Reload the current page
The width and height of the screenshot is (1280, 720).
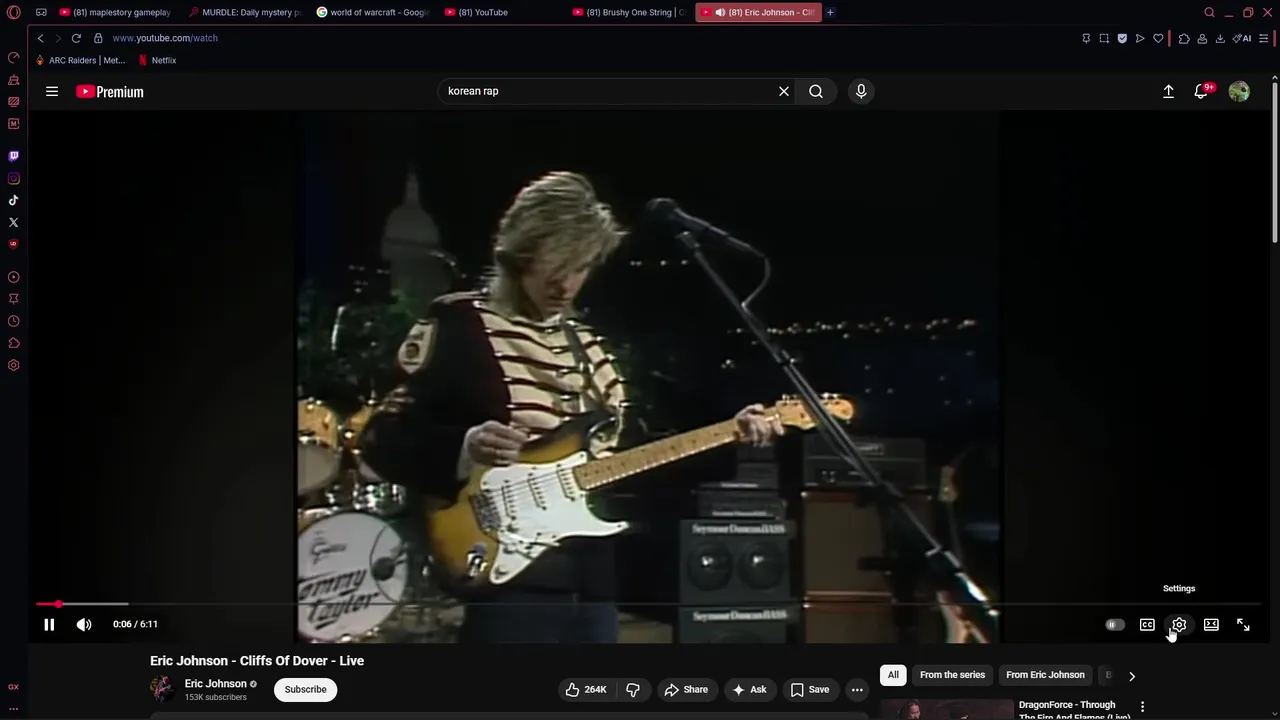[76, 38]
